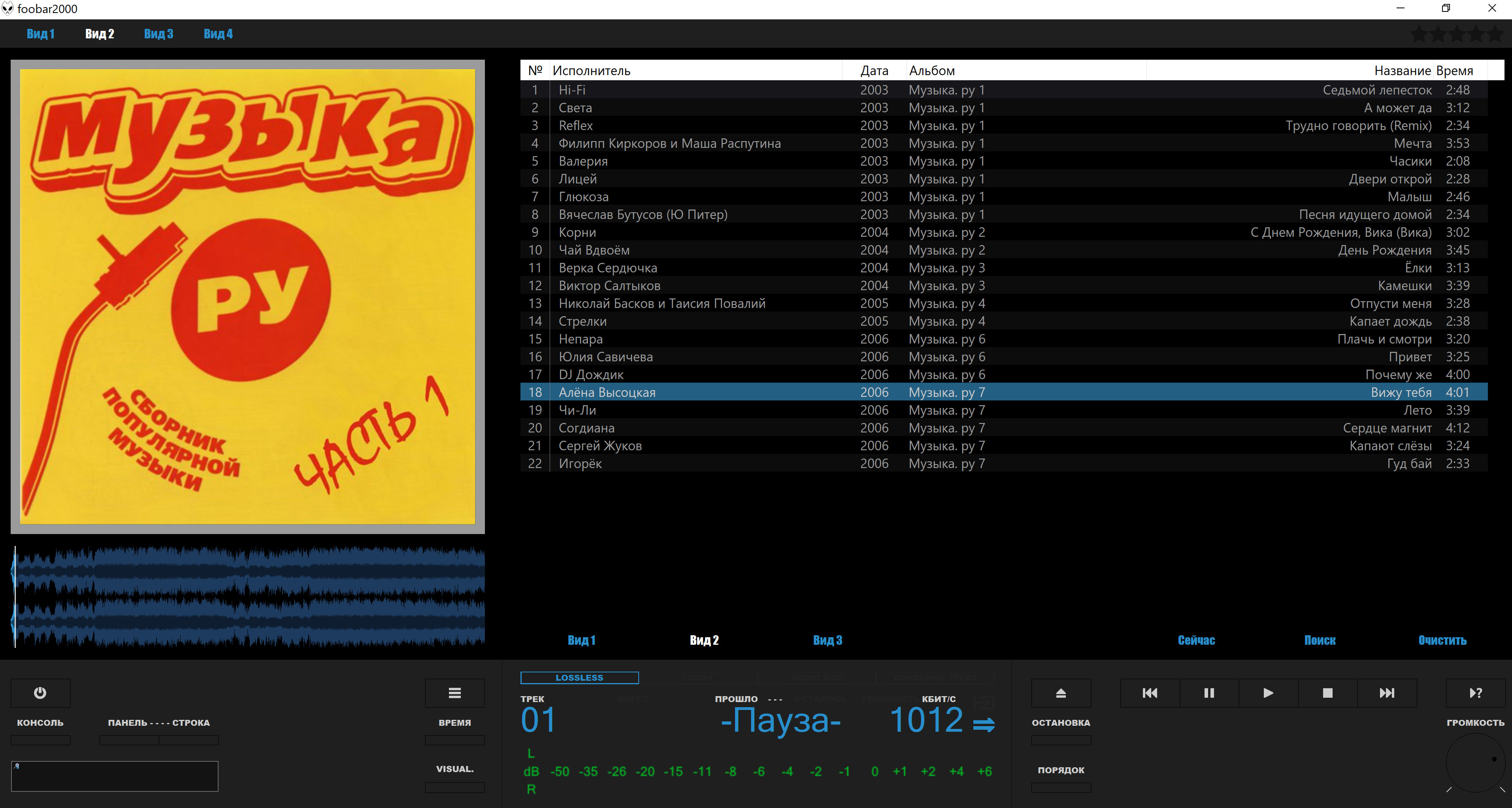The width and height of the screenshot is (1512, 808).
Task: Select Глюкоза Малыш row
Action: pyautogui.click(x=1004, y=197)
